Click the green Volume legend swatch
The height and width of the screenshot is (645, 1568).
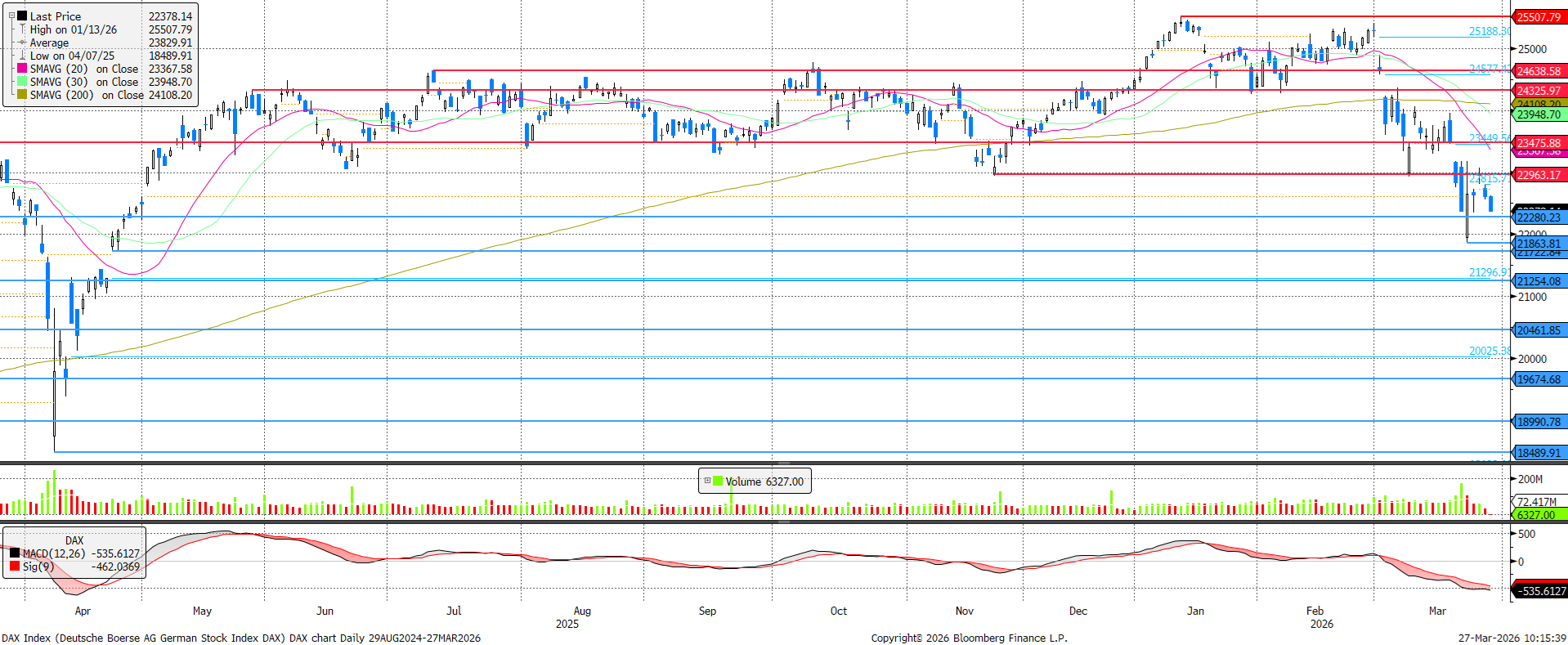(x=718, y=481)
